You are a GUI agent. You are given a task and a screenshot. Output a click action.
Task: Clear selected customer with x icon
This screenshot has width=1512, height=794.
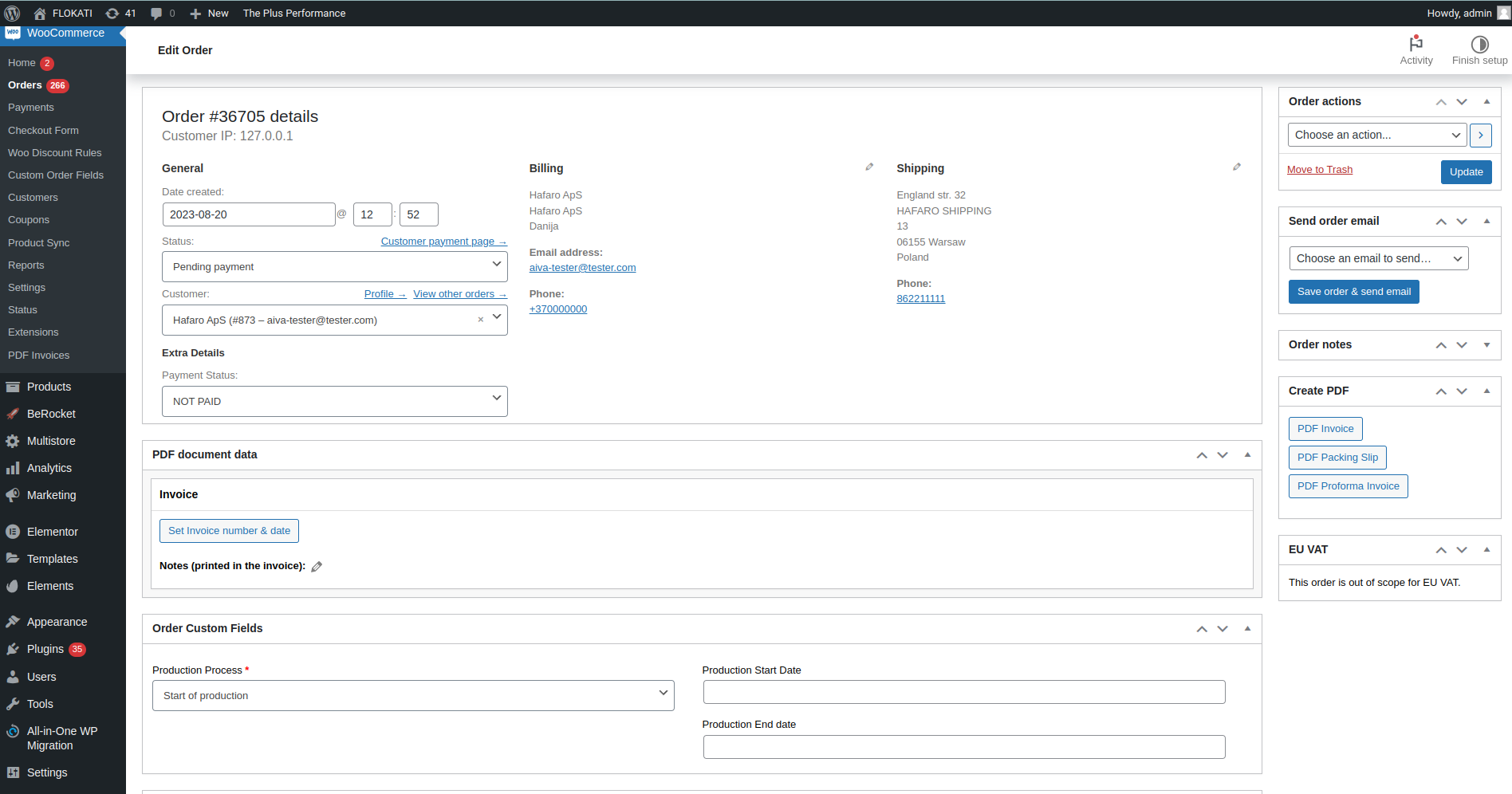(x=481, y=320)
